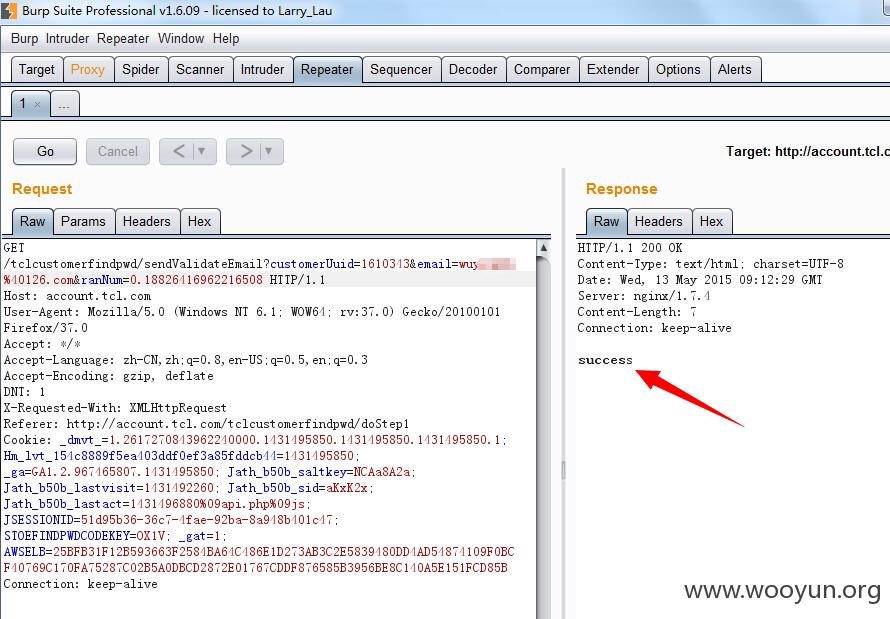The image size is (890, 619).
Task: Switch to the Request Params tab
Action: pos(83,221)
